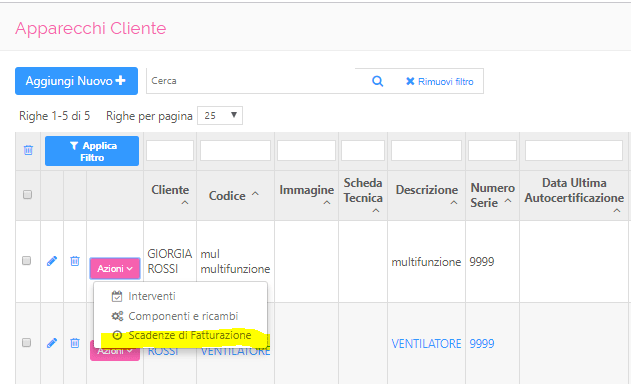This screenshot has height=384, width=631.
Task: Click 9999 serial in multifunzione row
Action: click(482, 262)
